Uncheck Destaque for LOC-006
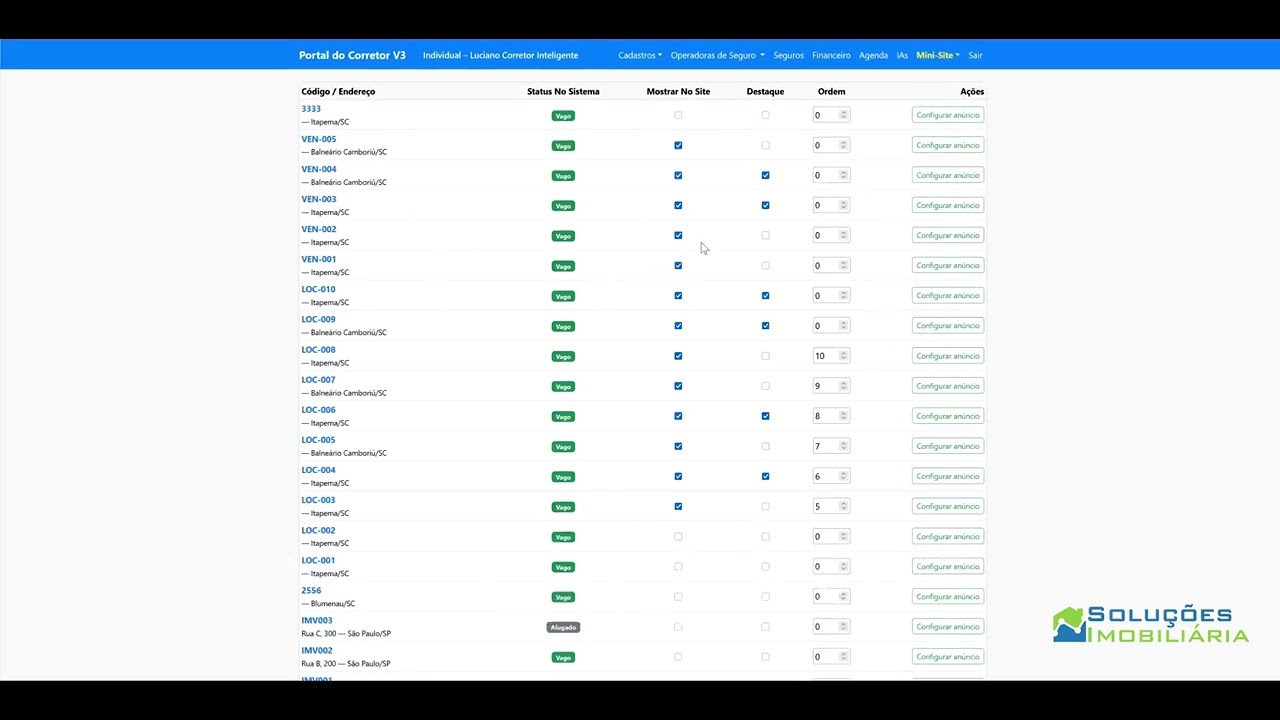The width and height of the screenshot is (1280, 720). (x=765, y=416)
